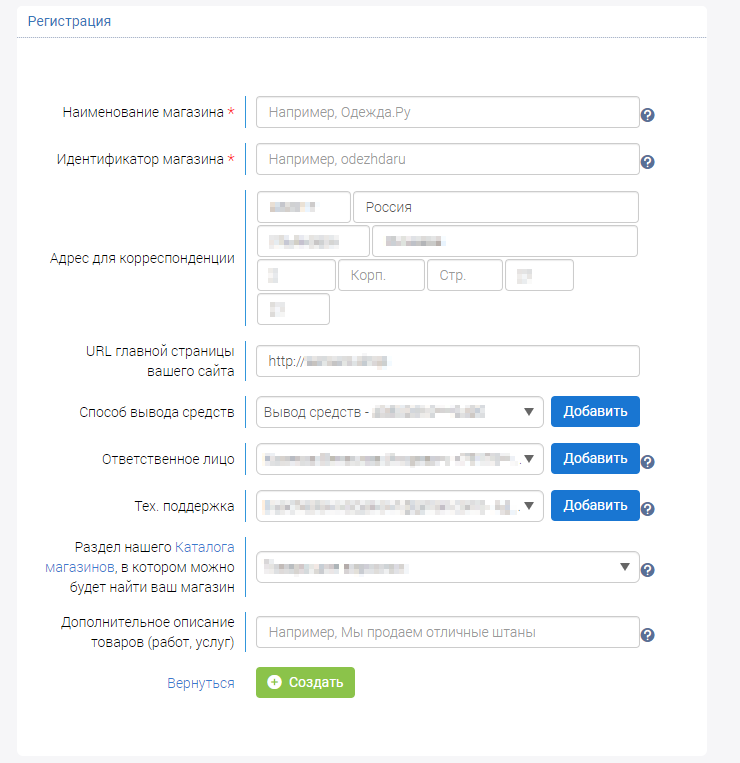Focus the Наименование магазина input field
Screen dimensions: 740x763
coord(447,113)
